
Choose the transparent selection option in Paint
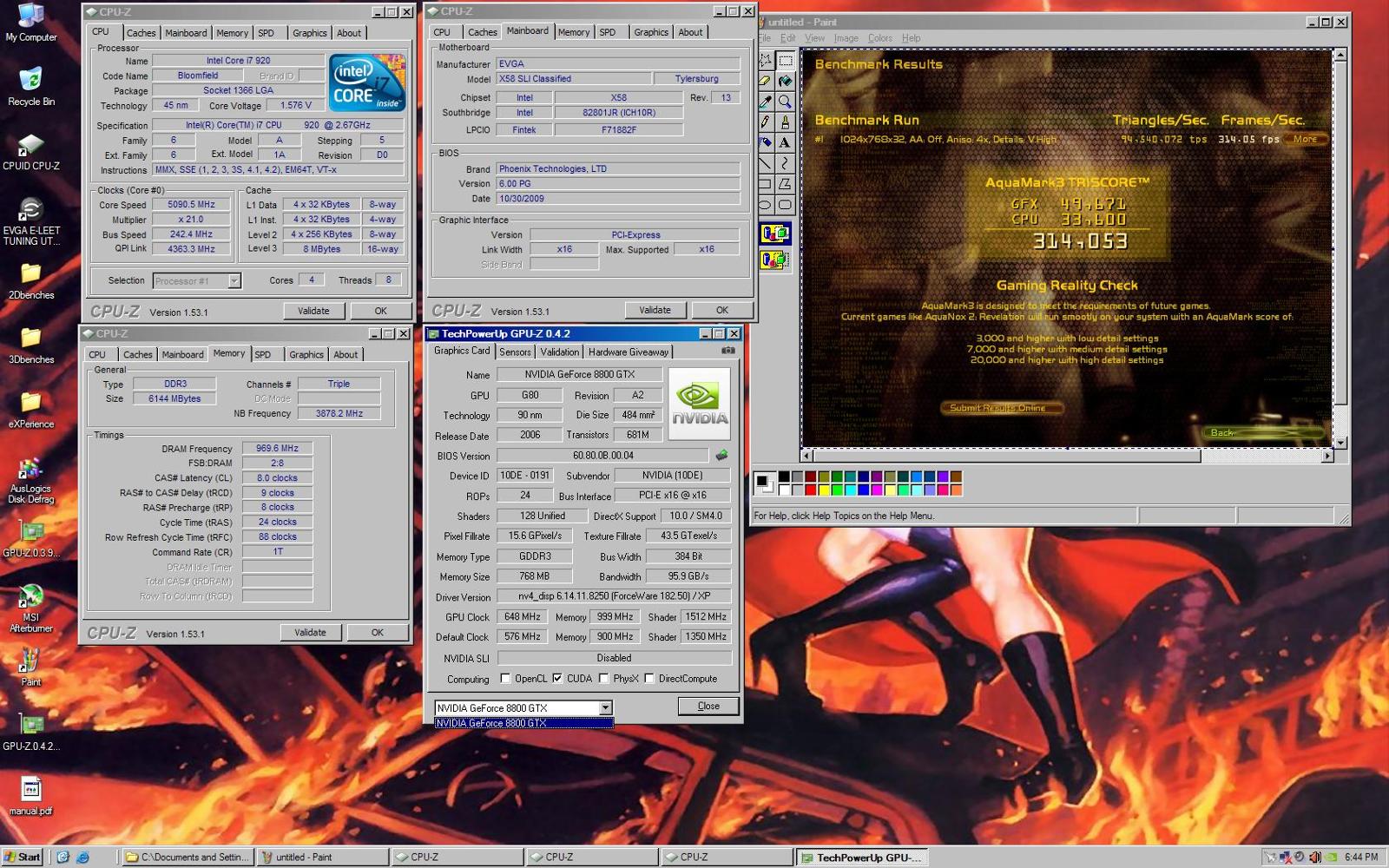(x=774, y=259)
